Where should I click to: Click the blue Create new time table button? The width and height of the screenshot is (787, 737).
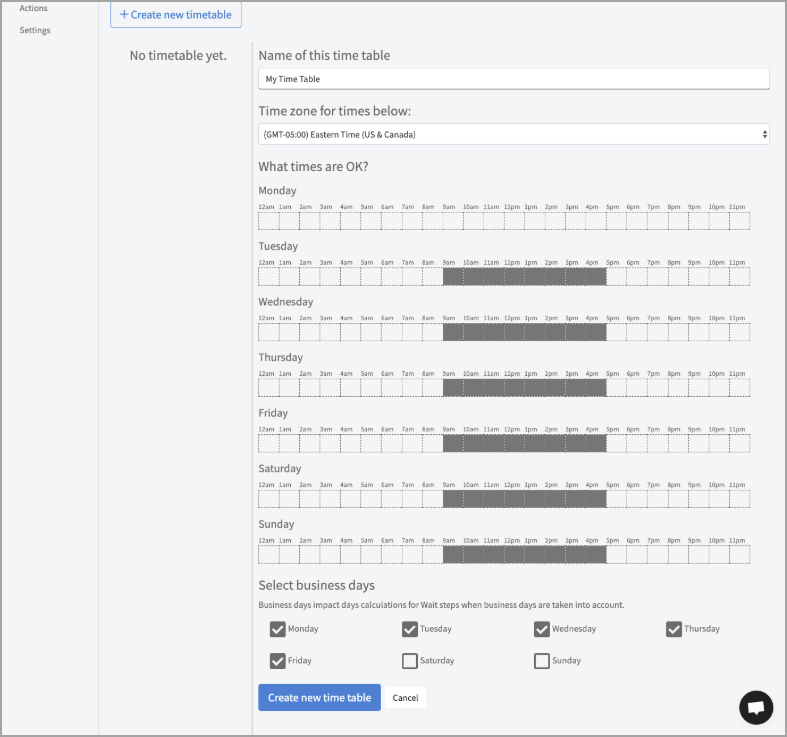tap(319, 697)
